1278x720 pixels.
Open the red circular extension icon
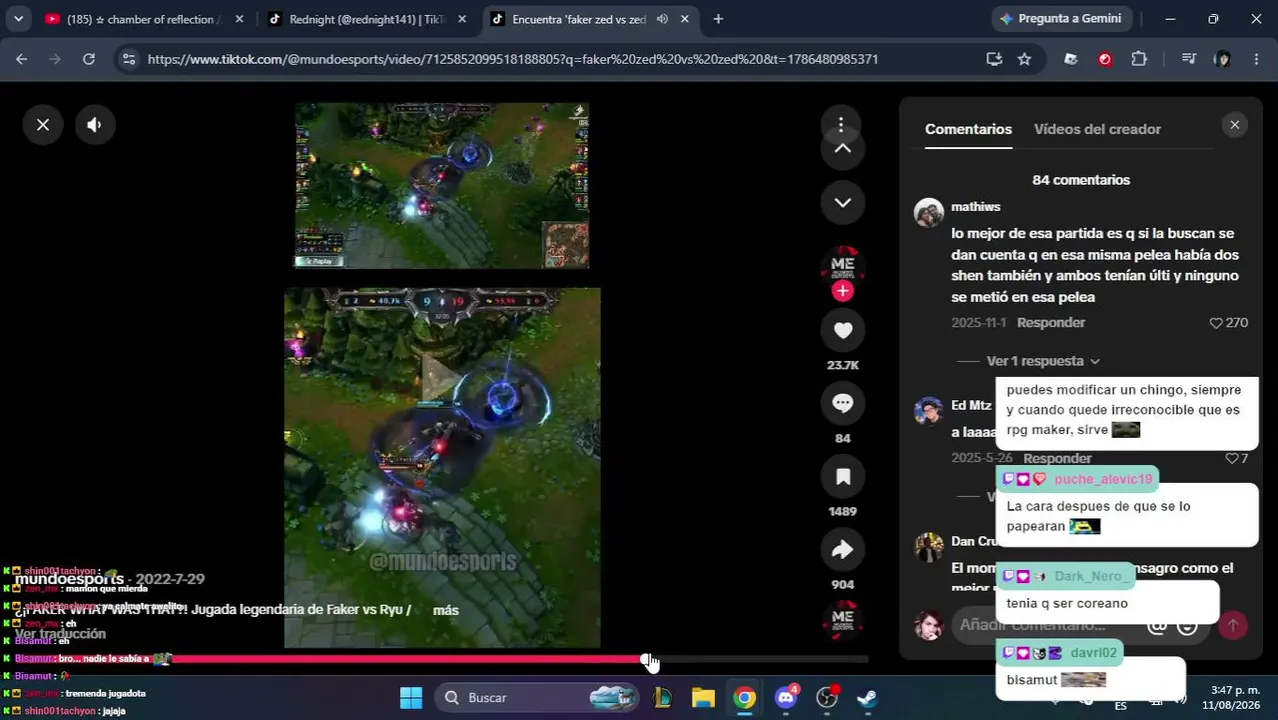[1105, 59]
